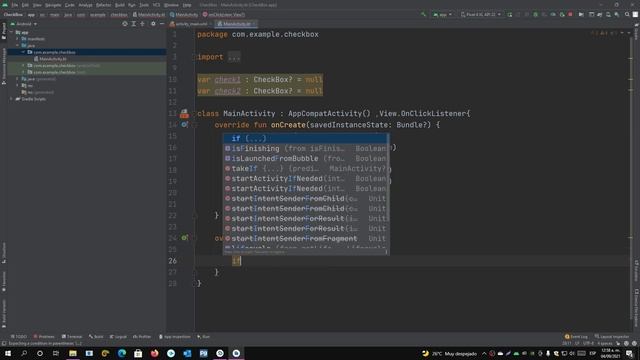Open Project panel settings gear
The width and height of the screenshot is (640, 360).
coord(153,24)
